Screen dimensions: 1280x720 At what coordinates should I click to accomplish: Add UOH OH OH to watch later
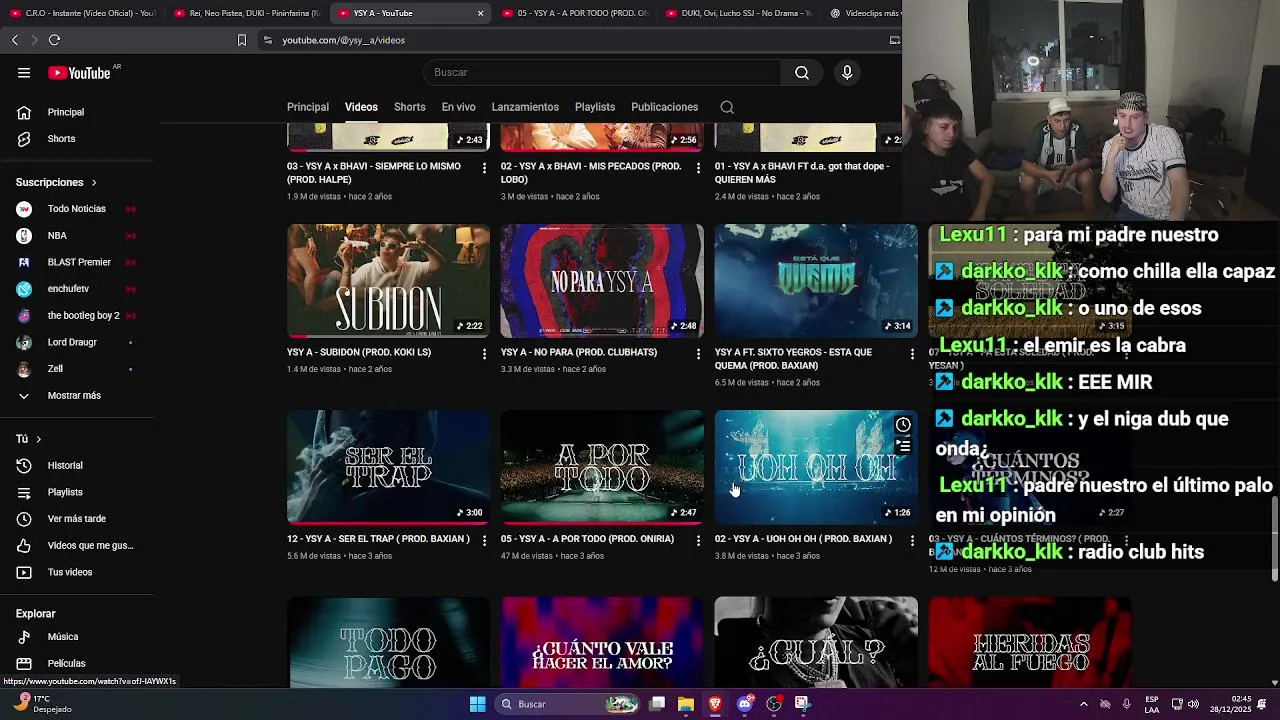[903, 425]
